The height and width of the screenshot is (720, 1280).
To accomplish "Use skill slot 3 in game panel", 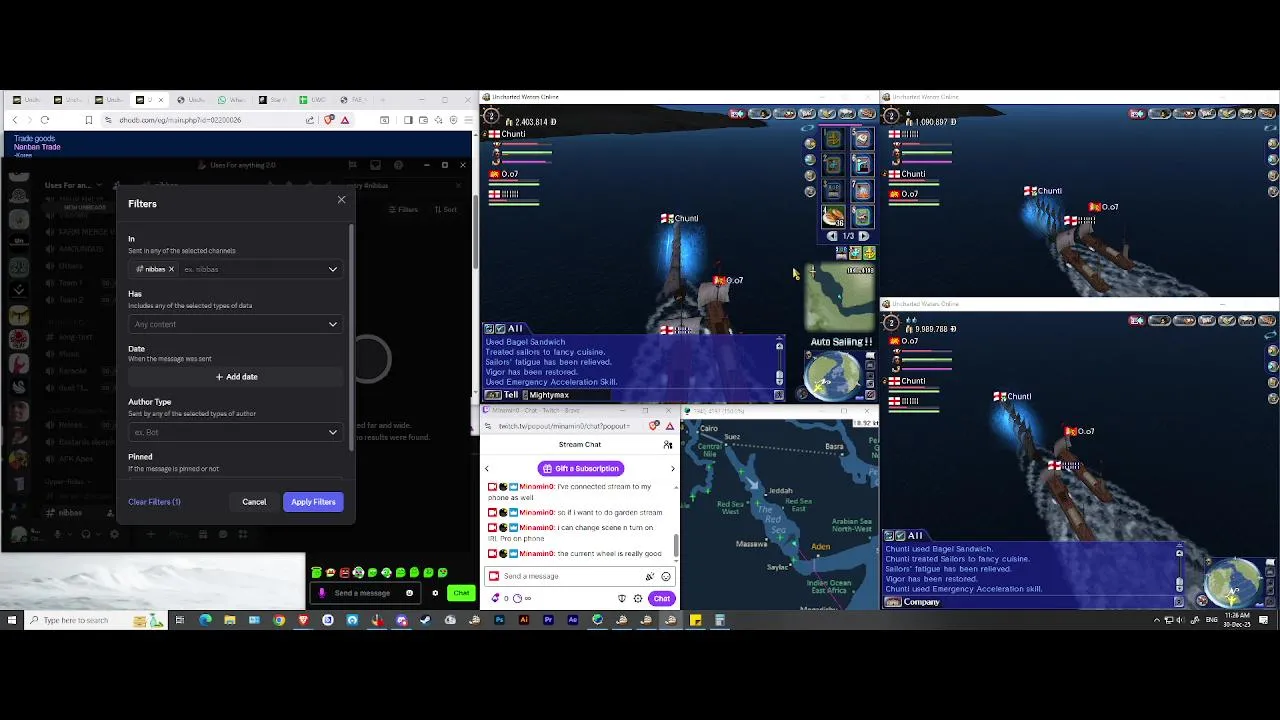I will [x=833, y=189].
